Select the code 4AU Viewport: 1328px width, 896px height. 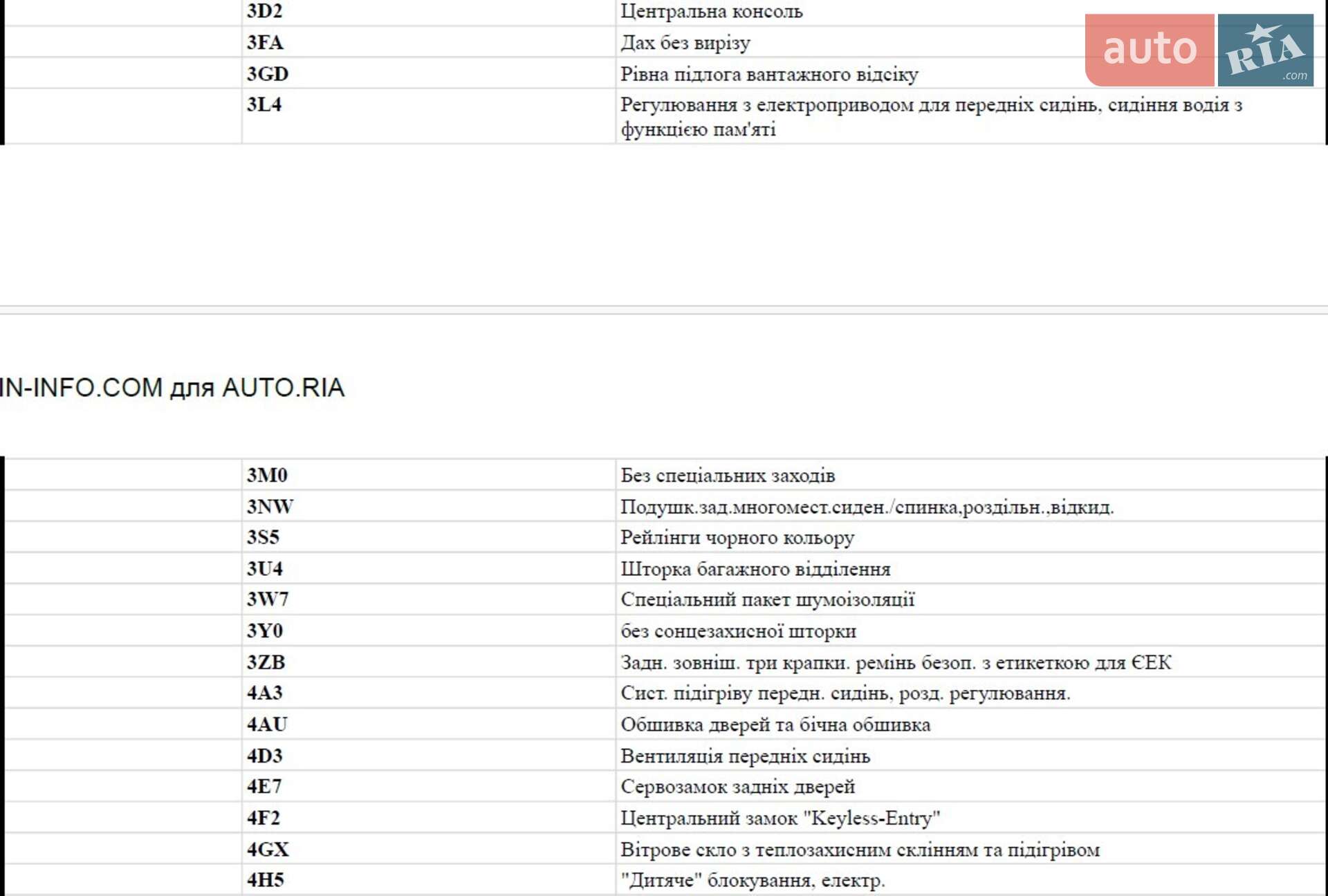pyautogui.click(x=268, y=725)
